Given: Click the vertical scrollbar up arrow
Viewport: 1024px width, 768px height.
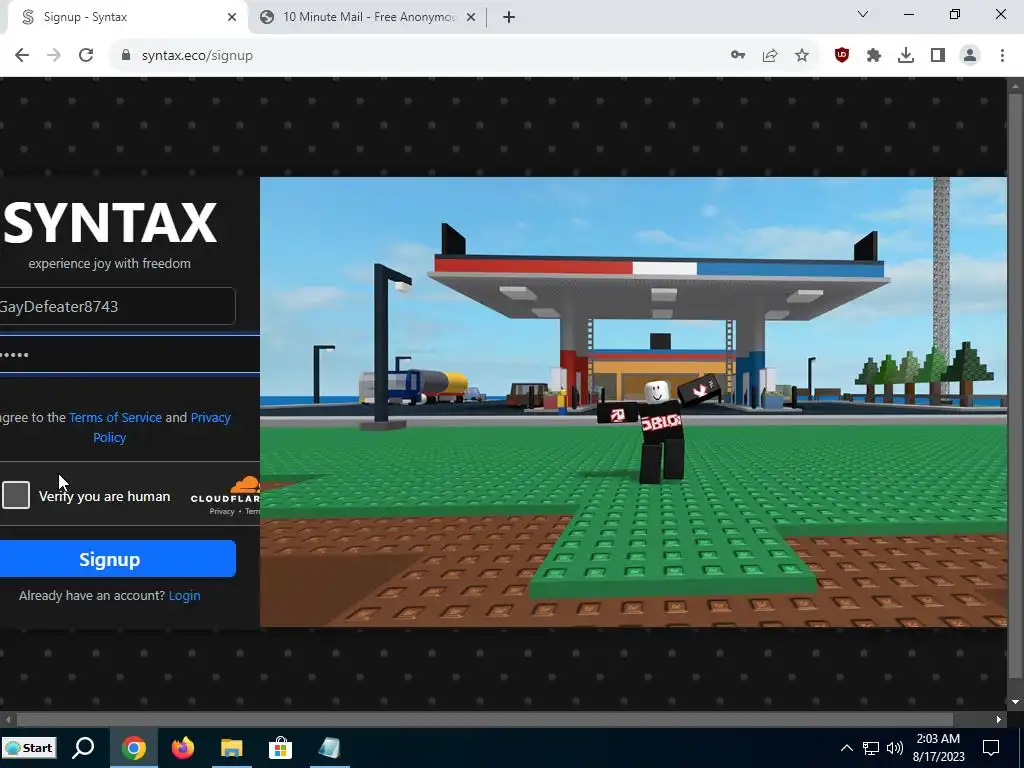Looking at the screenshot, I should coord(1016,86).
